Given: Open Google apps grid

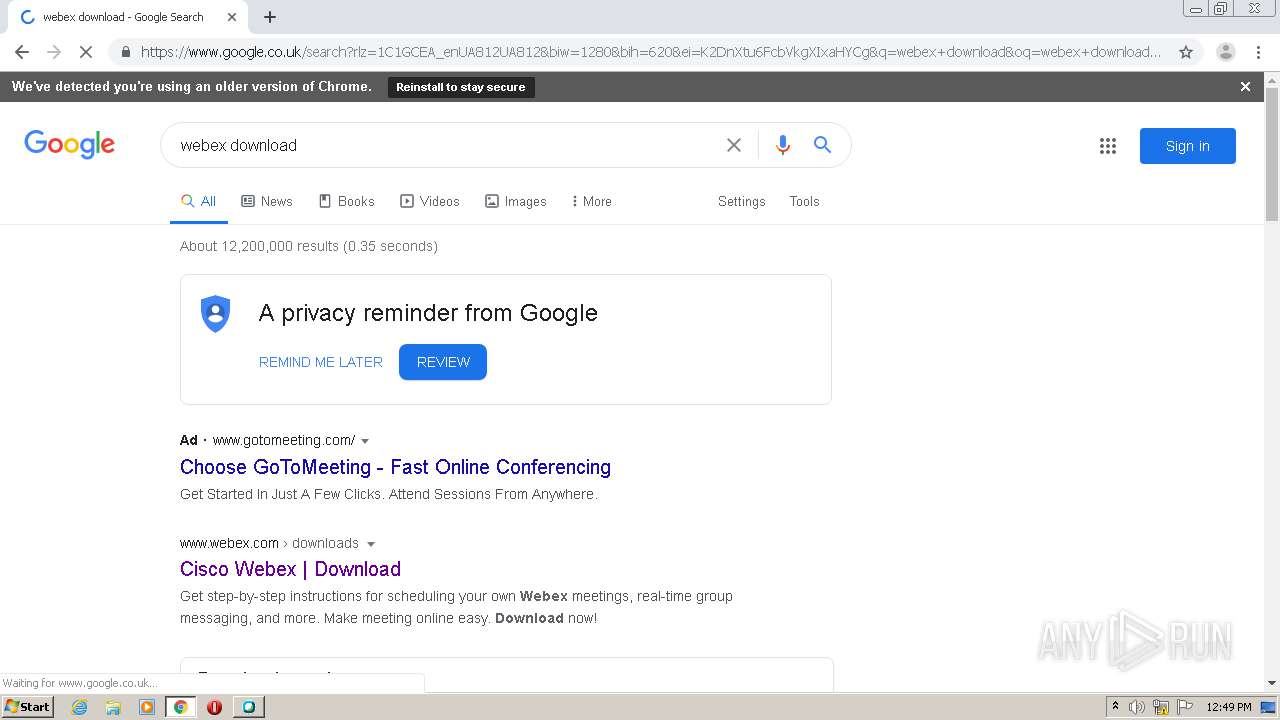Looking at the screenshot, I should [1108, 146].
